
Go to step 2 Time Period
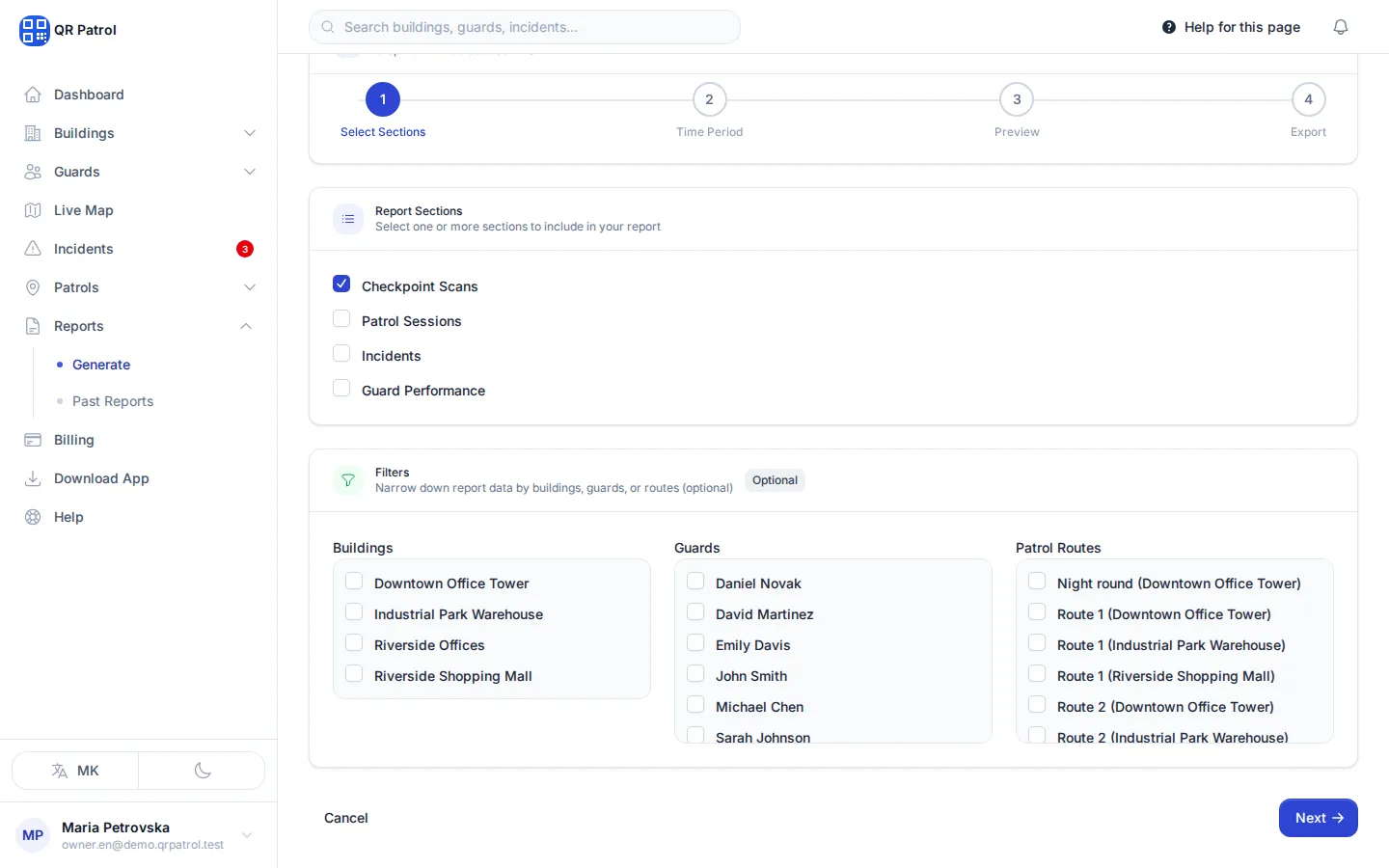click(x=709, y=99)
